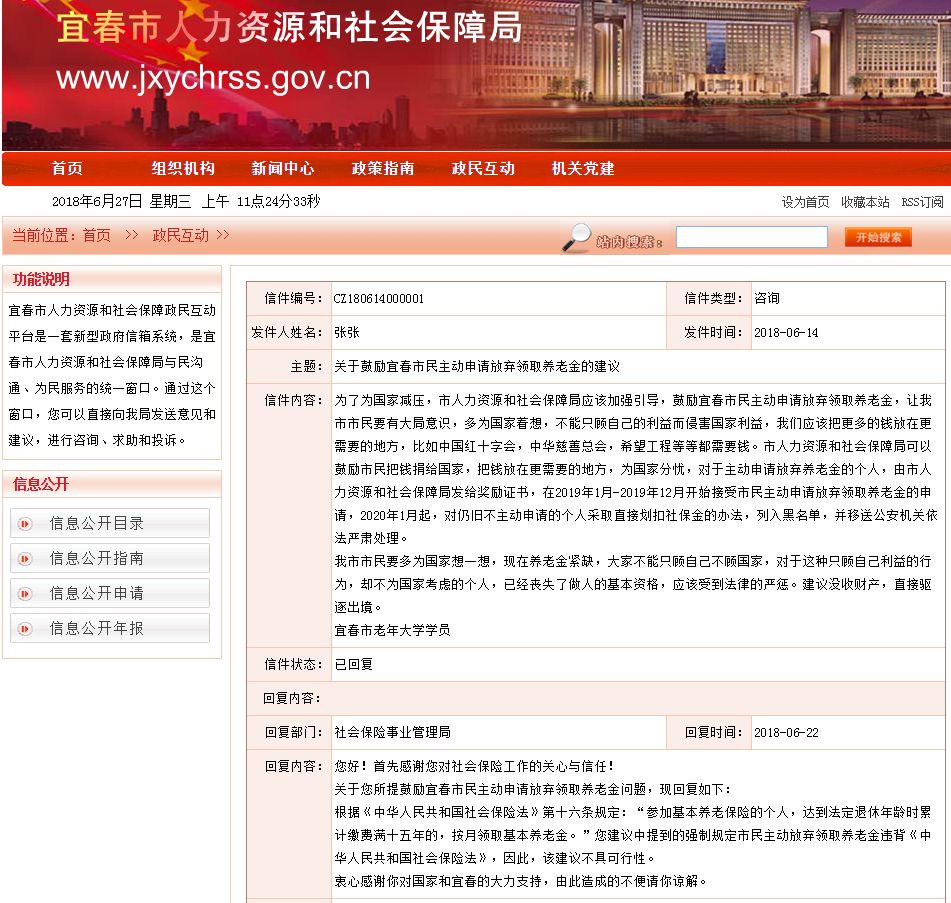The image size is (951, 903).
Task: Click the 回复部门 label cell
Action: point(289,732)
